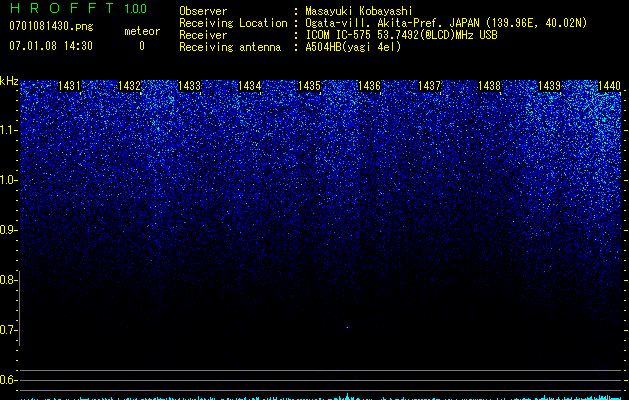Click the date stamp 07.01.08 14:30

pos(51,46)
